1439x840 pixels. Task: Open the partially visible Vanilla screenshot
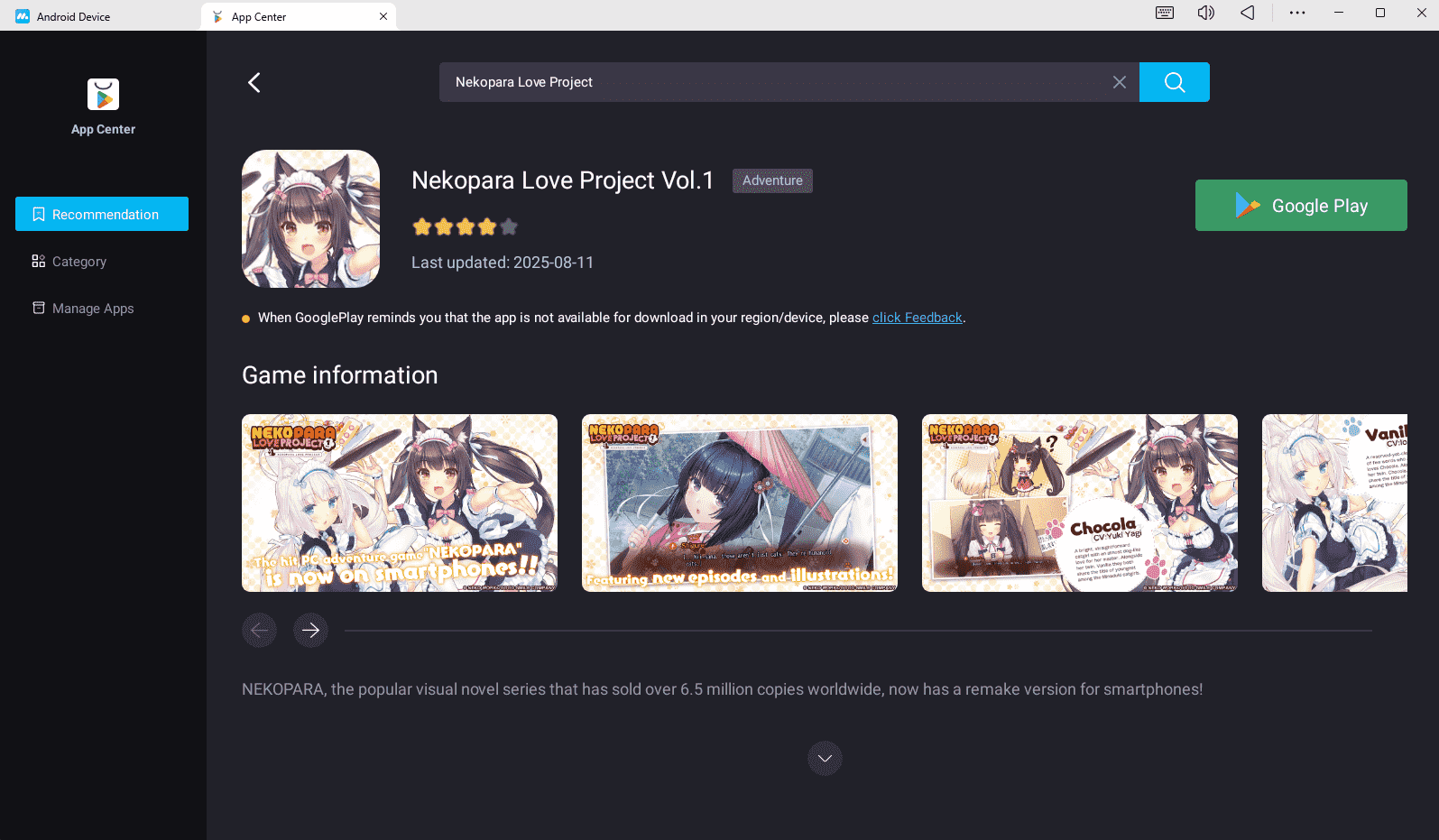coord(1334,503)
